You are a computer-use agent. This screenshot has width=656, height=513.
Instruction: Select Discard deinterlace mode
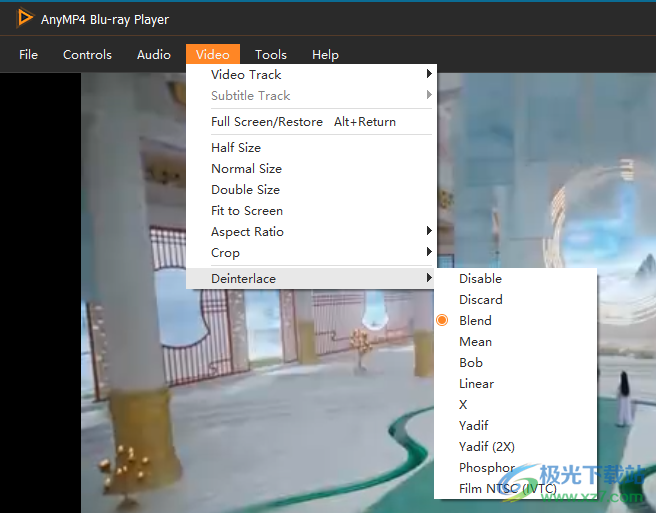pyautogui.click(x=515, y=300)
